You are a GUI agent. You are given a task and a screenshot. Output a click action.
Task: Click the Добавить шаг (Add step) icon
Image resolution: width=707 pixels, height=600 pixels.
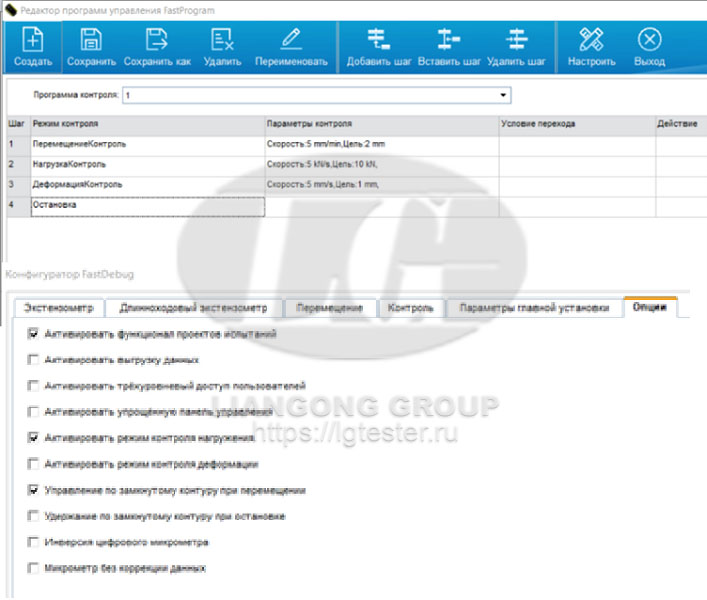[x=378, y=40]
